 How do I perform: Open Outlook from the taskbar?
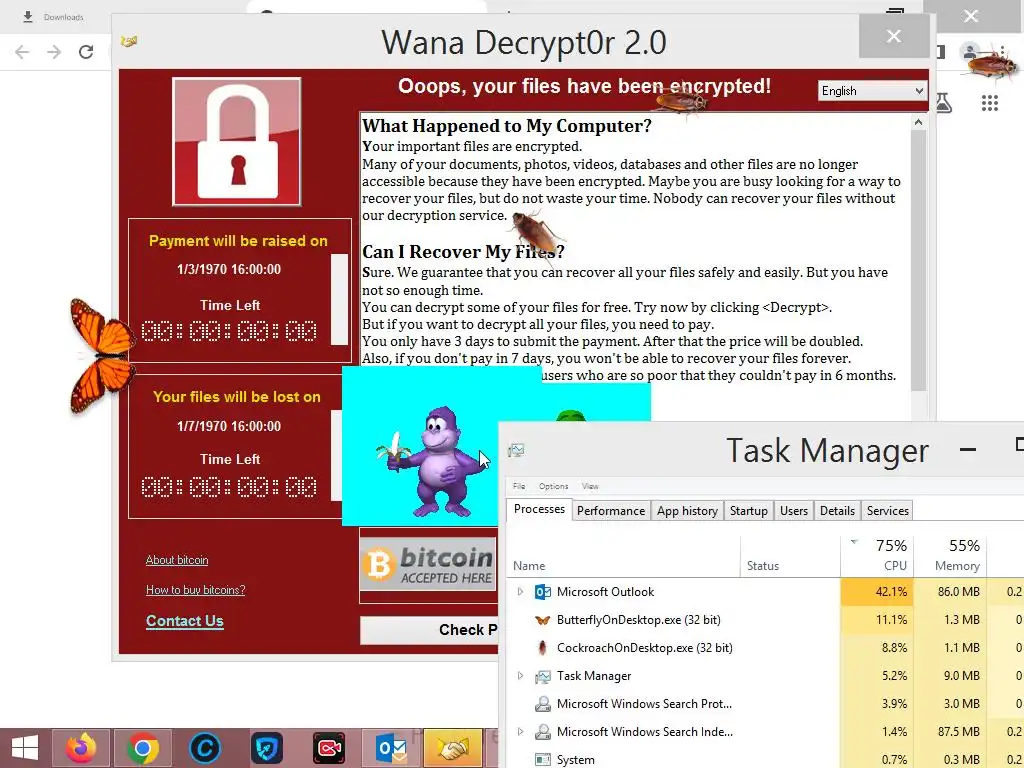[x=391, y=748]
